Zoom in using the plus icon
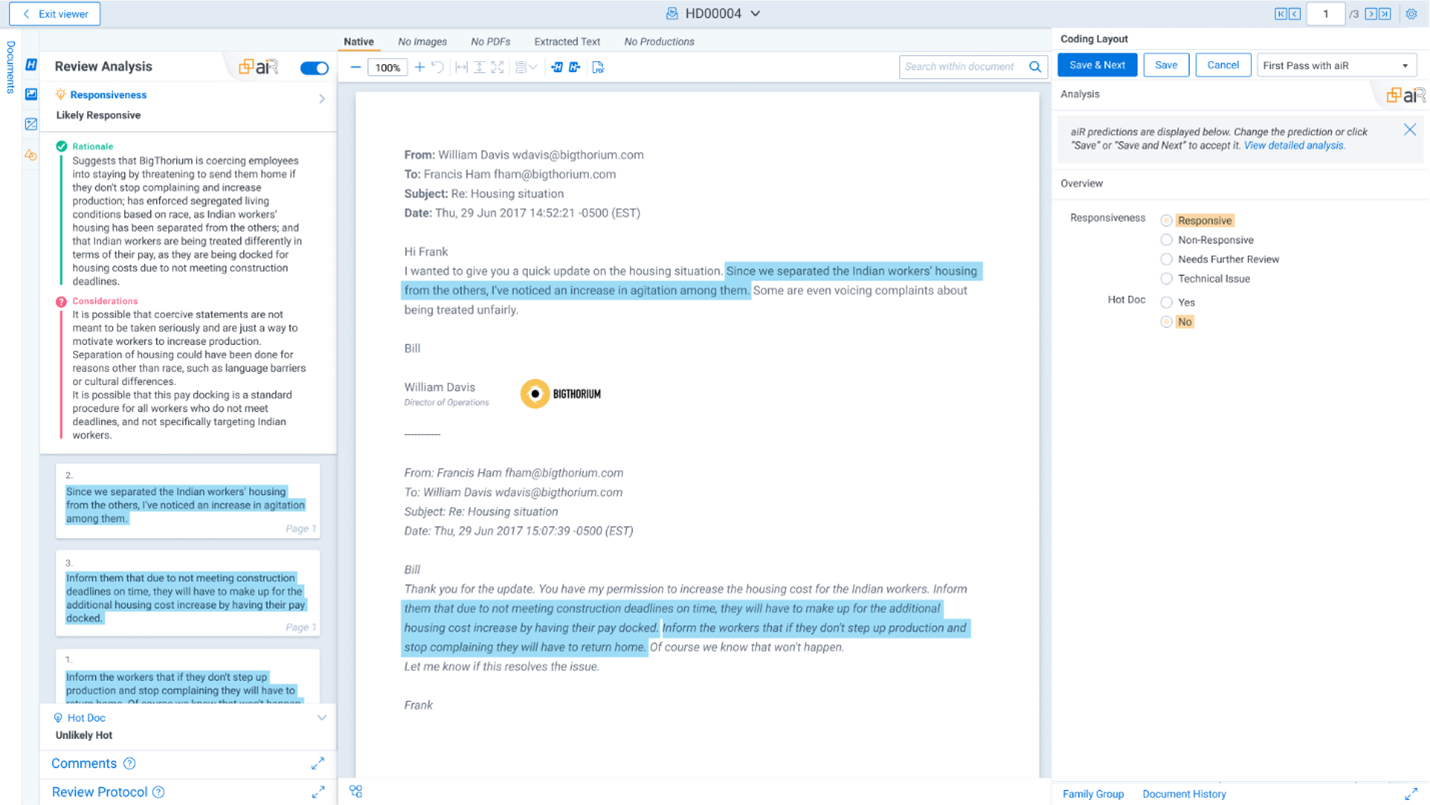 (x=420, y=67)
